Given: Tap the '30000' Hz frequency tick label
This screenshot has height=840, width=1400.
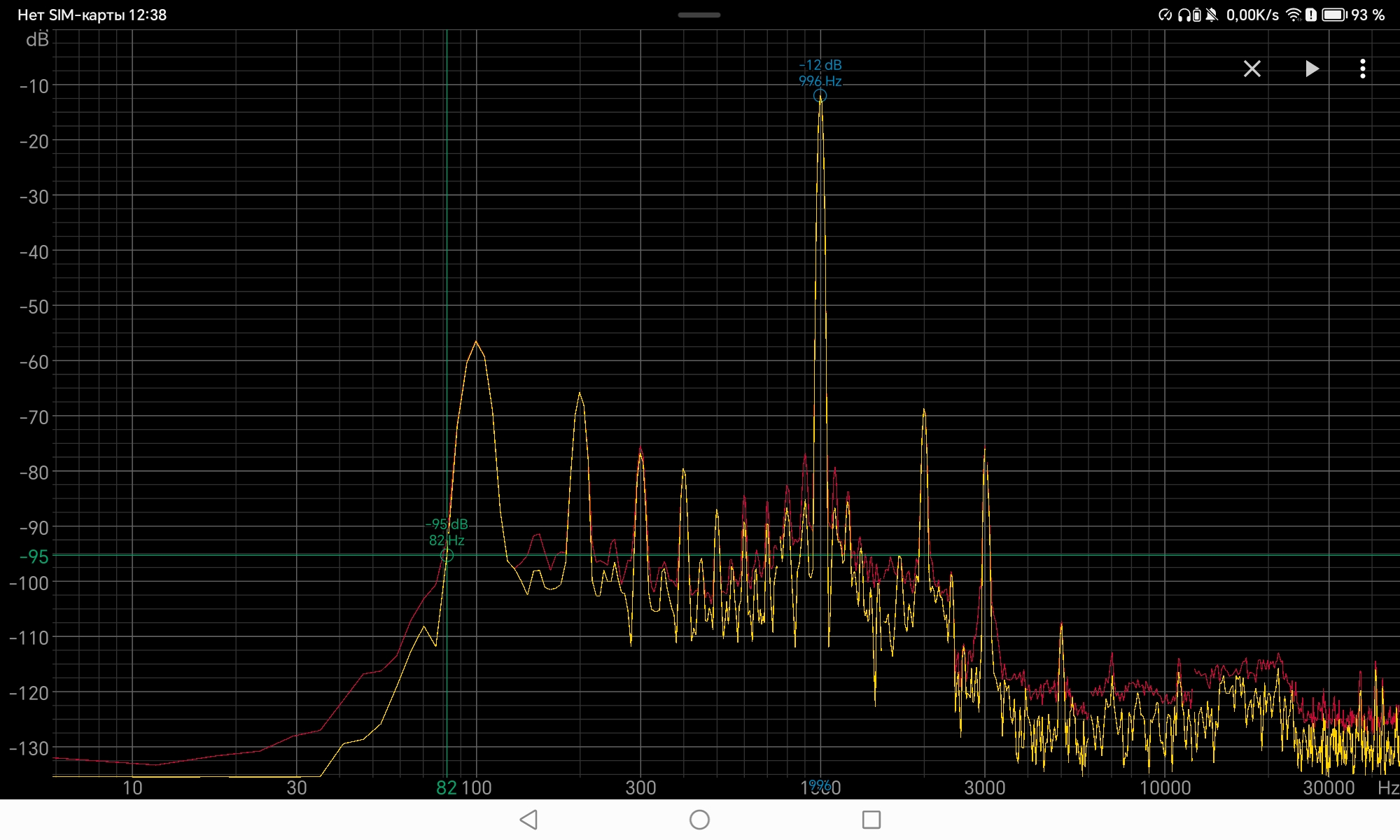Looking at the screenshot, I should (1329, 788).
